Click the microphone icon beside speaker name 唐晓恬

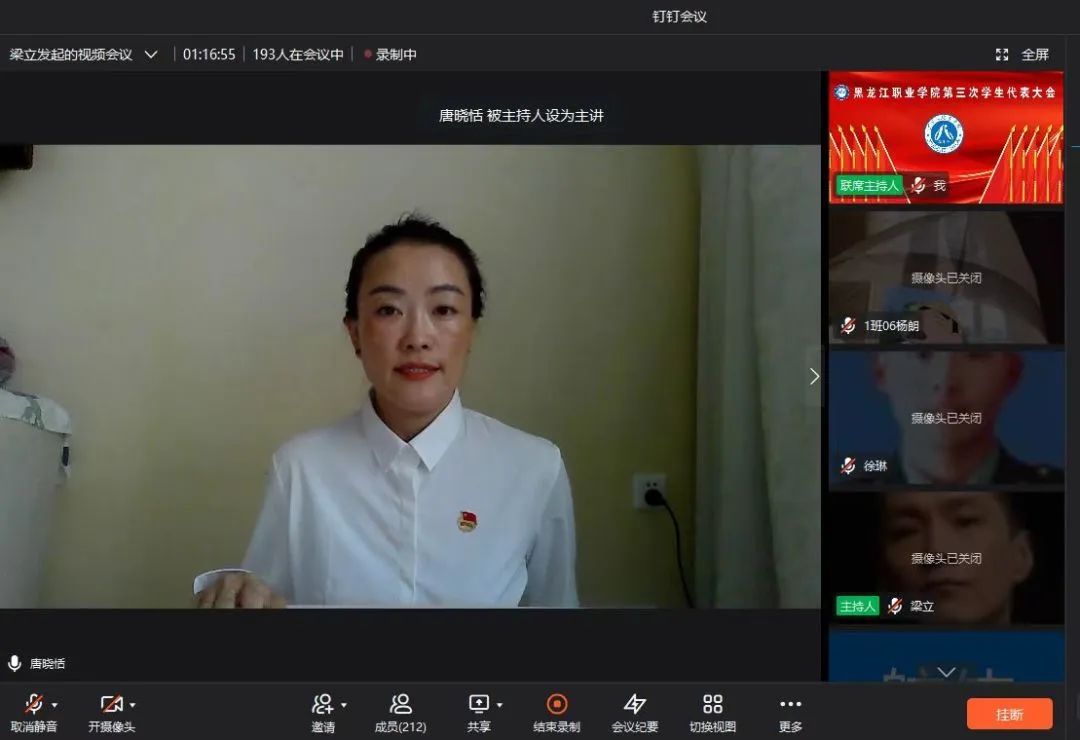(x=14, y=663)
